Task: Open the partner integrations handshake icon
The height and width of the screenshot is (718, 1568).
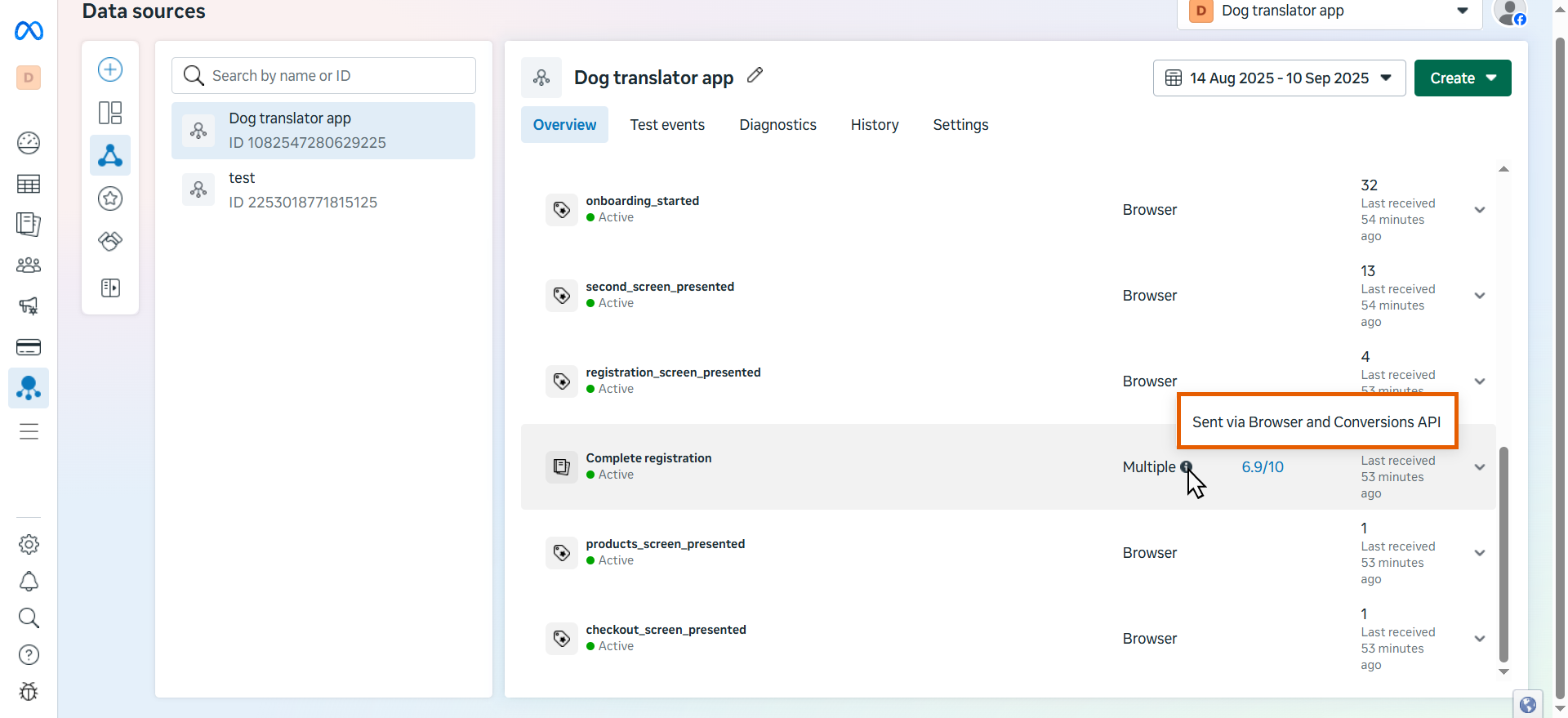Action: 110,241
